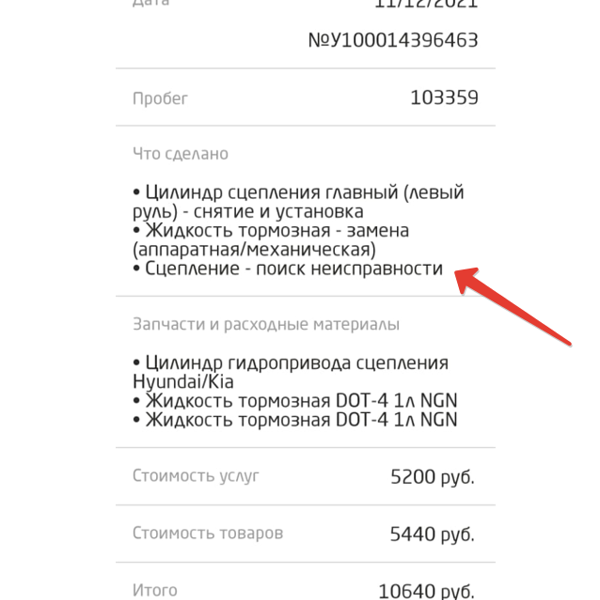This screenshot has height=600, width=600.
Task: Click the Дата label at top
Action: point(150,4)
